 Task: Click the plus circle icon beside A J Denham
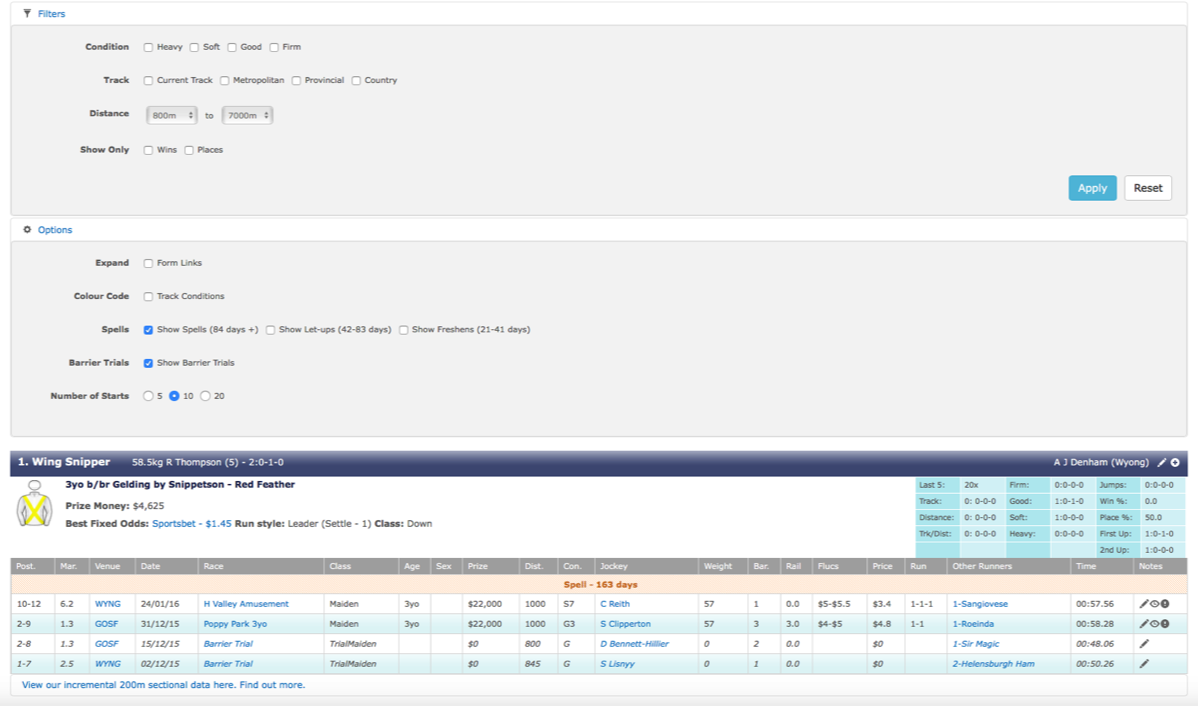(1175, 463)
